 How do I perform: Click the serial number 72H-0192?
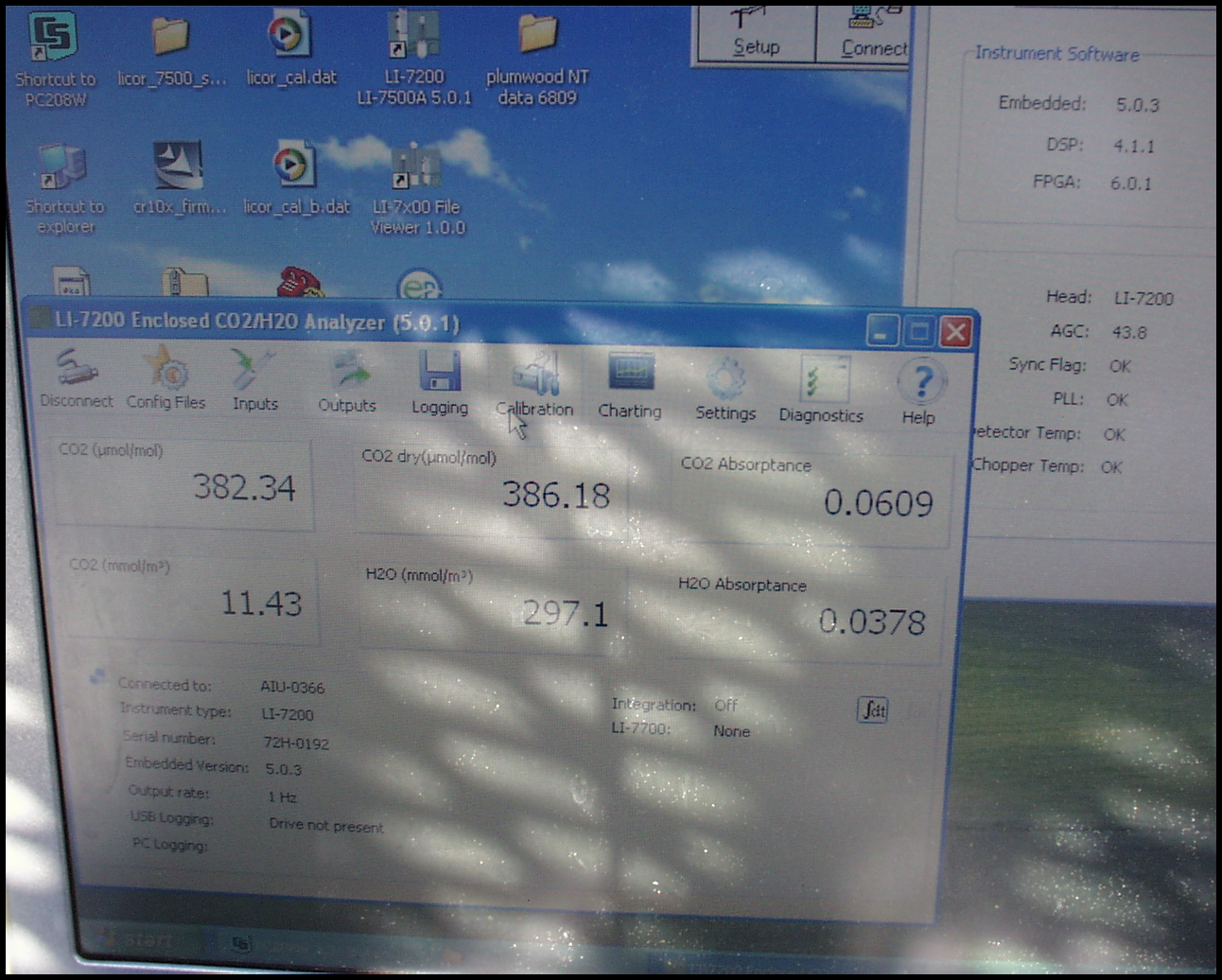point(296,744)
